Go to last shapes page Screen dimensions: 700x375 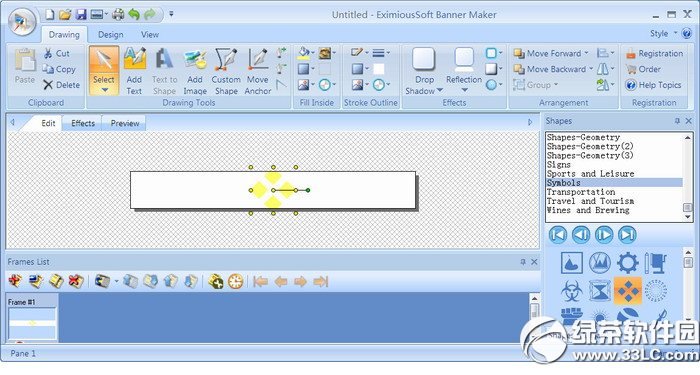click(627, 235)
